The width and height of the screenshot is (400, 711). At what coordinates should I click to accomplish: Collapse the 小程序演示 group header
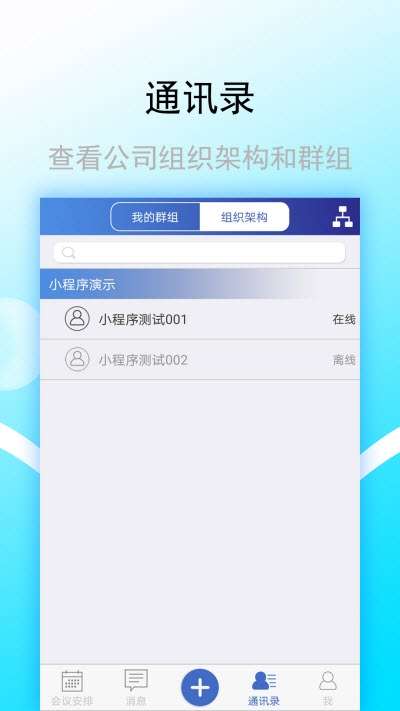[200, 284]
